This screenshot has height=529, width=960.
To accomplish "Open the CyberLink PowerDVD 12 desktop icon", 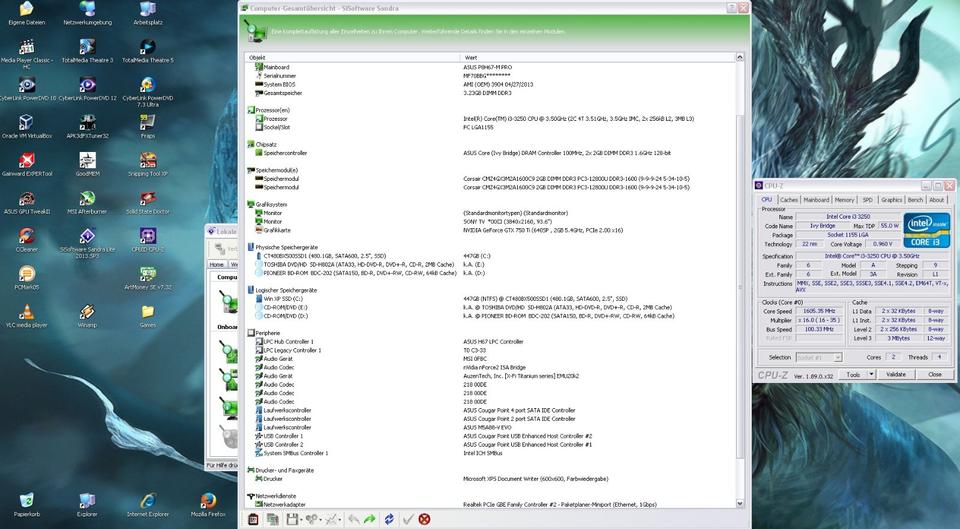I will pos(87,84).
